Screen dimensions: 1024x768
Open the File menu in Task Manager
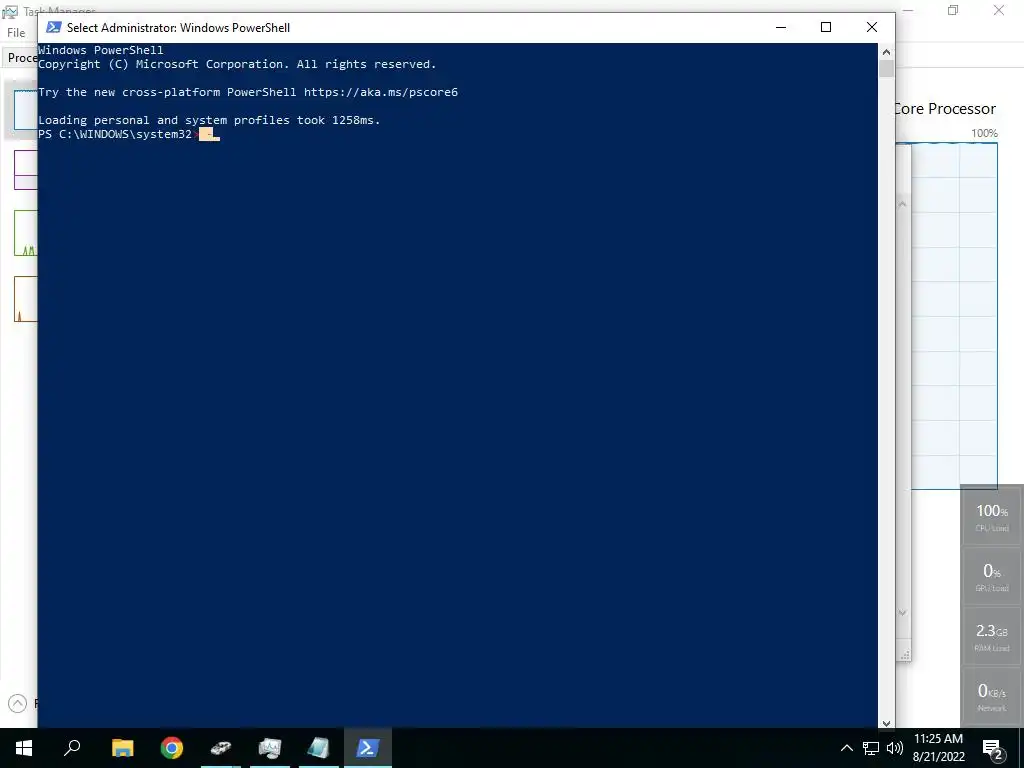[x=16, y=33]
